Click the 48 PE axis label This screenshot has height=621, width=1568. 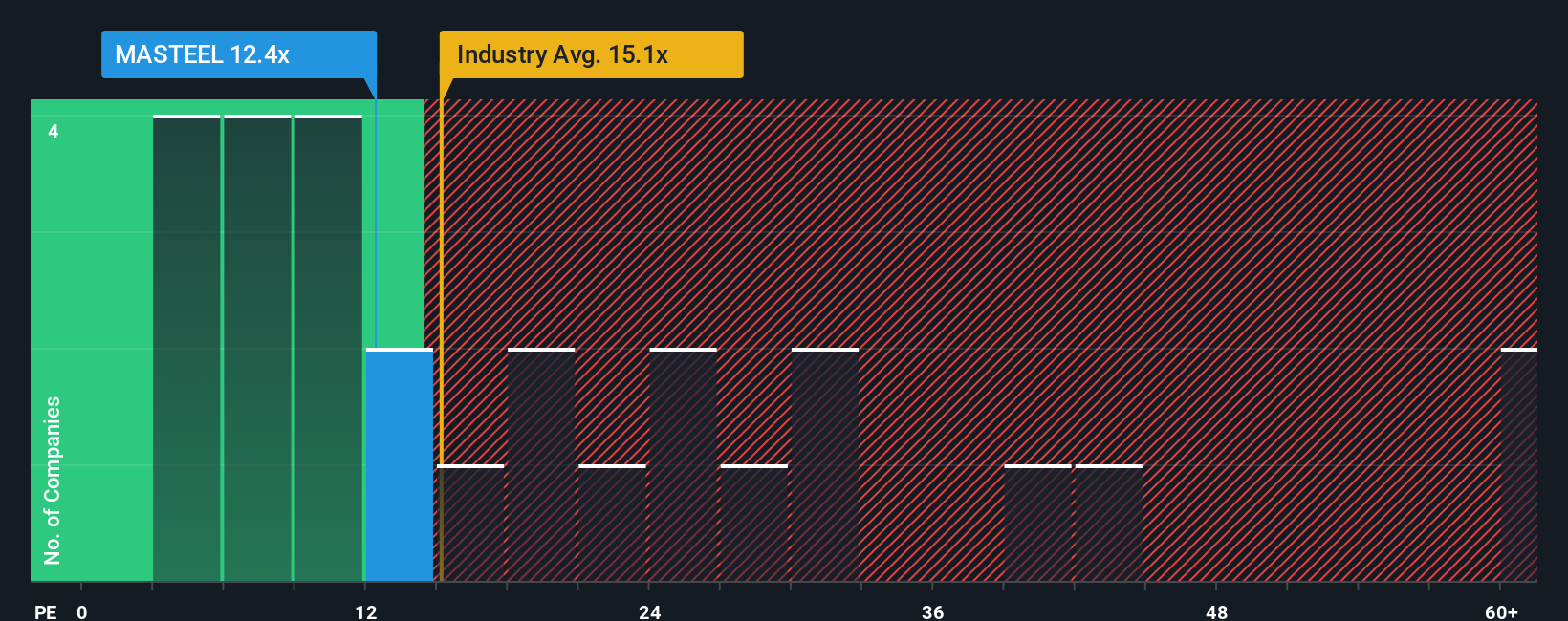pos(1216,612)
